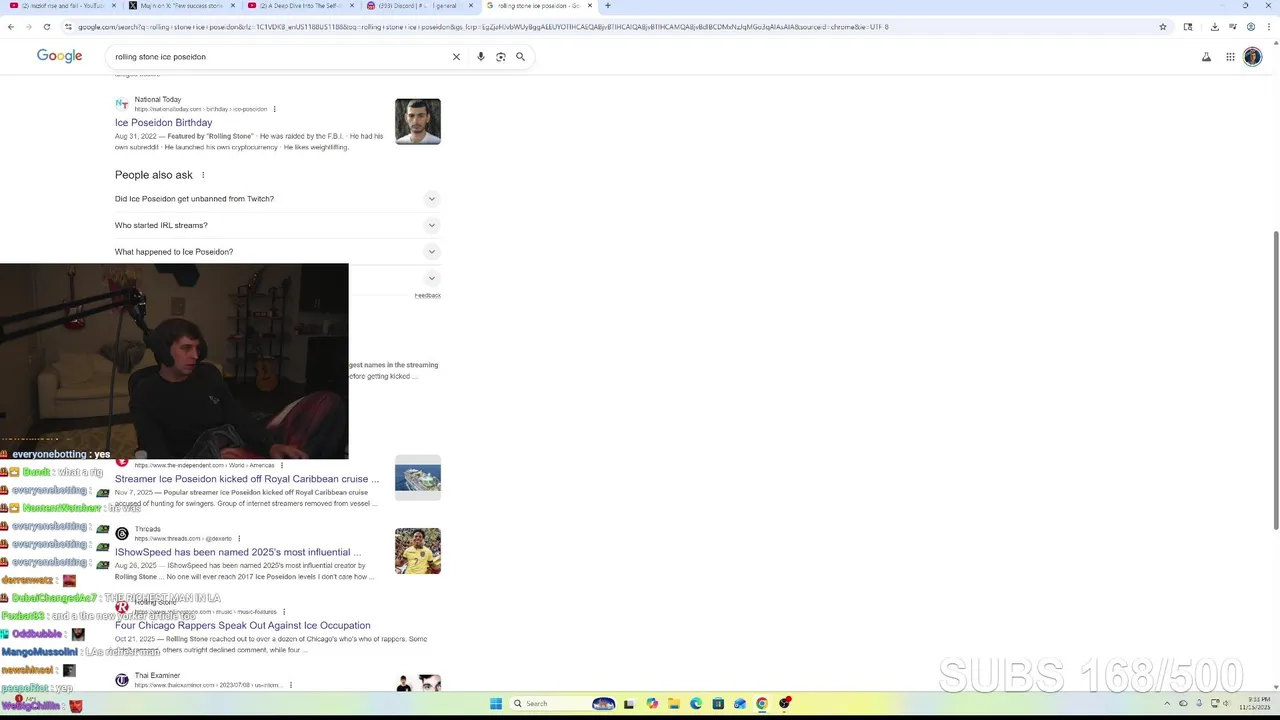Image resolution: width=1280 pixels, height=720 pixels.
Task: Search by image with Google Lens icon
Action: click(x=501, y=57)
